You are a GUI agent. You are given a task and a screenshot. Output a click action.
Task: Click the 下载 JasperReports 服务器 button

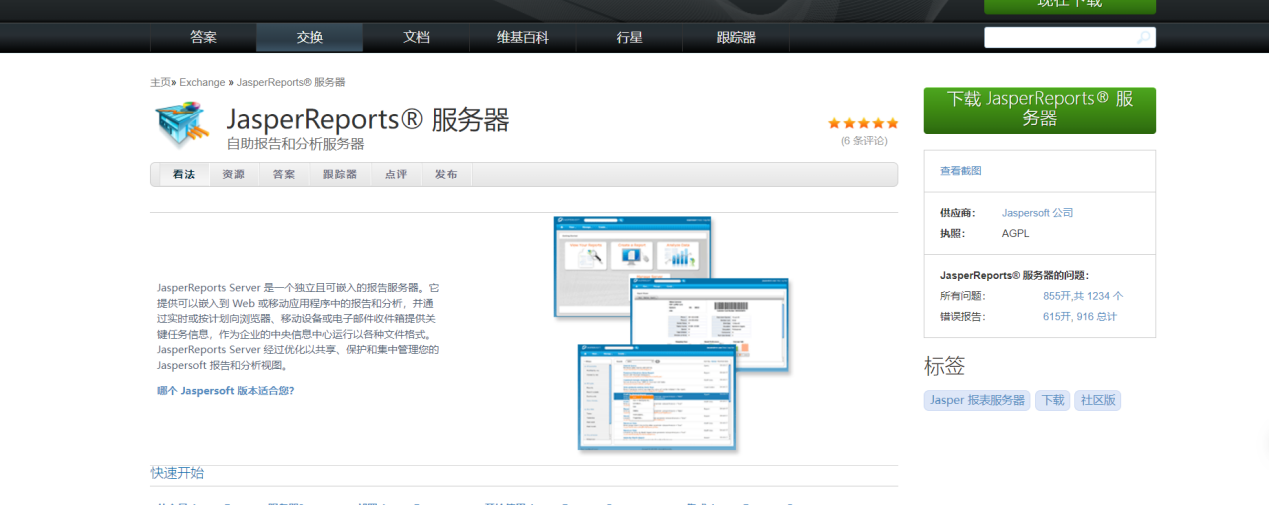pos(1040,110)
